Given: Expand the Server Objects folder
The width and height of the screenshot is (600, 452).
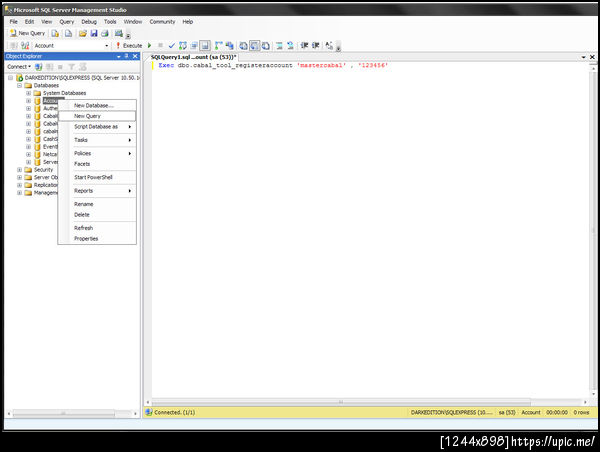Looking at the screenshot, I should pos(19,177).
